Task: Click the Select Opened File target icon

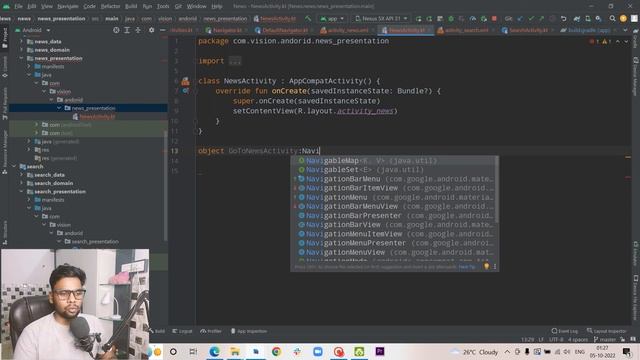Action: [116, 30]
